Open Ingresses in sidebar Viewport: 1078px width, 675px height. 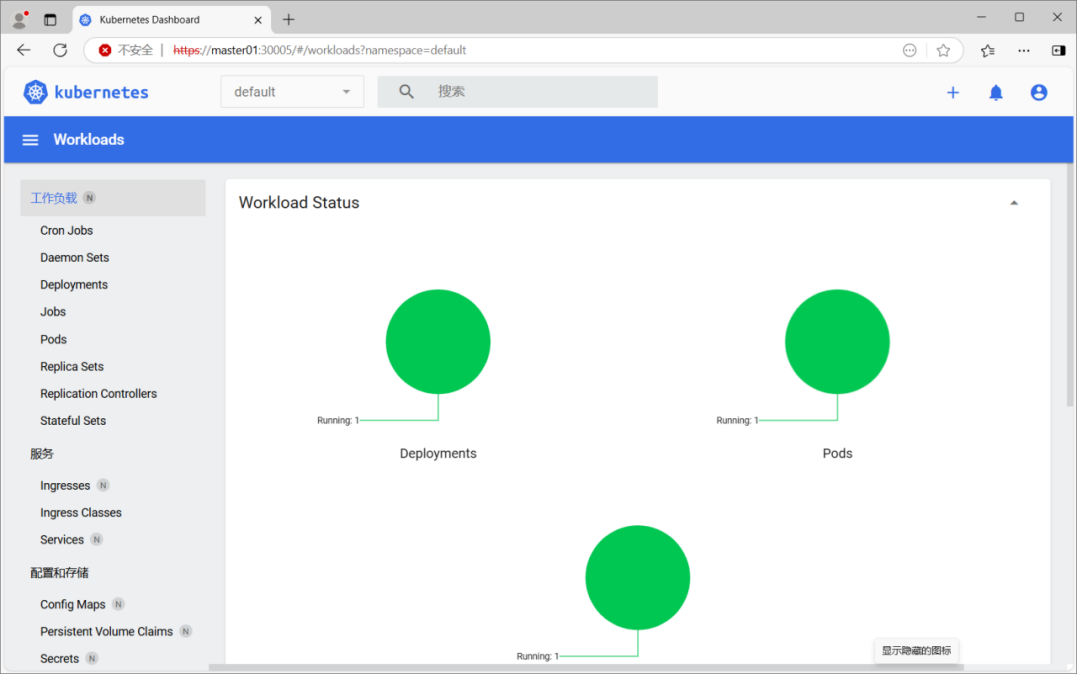point(65,485)
